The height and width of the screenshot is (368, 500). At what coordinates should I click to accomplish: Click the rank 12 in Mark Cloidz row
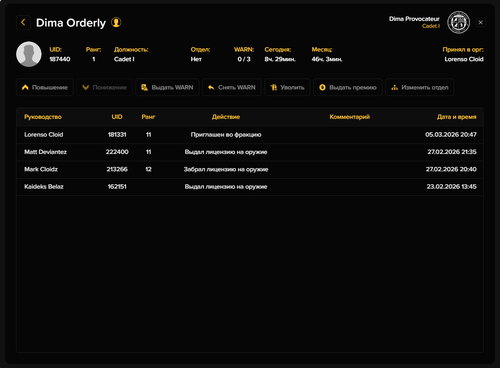pyautogui.click(x=148, y=169)
